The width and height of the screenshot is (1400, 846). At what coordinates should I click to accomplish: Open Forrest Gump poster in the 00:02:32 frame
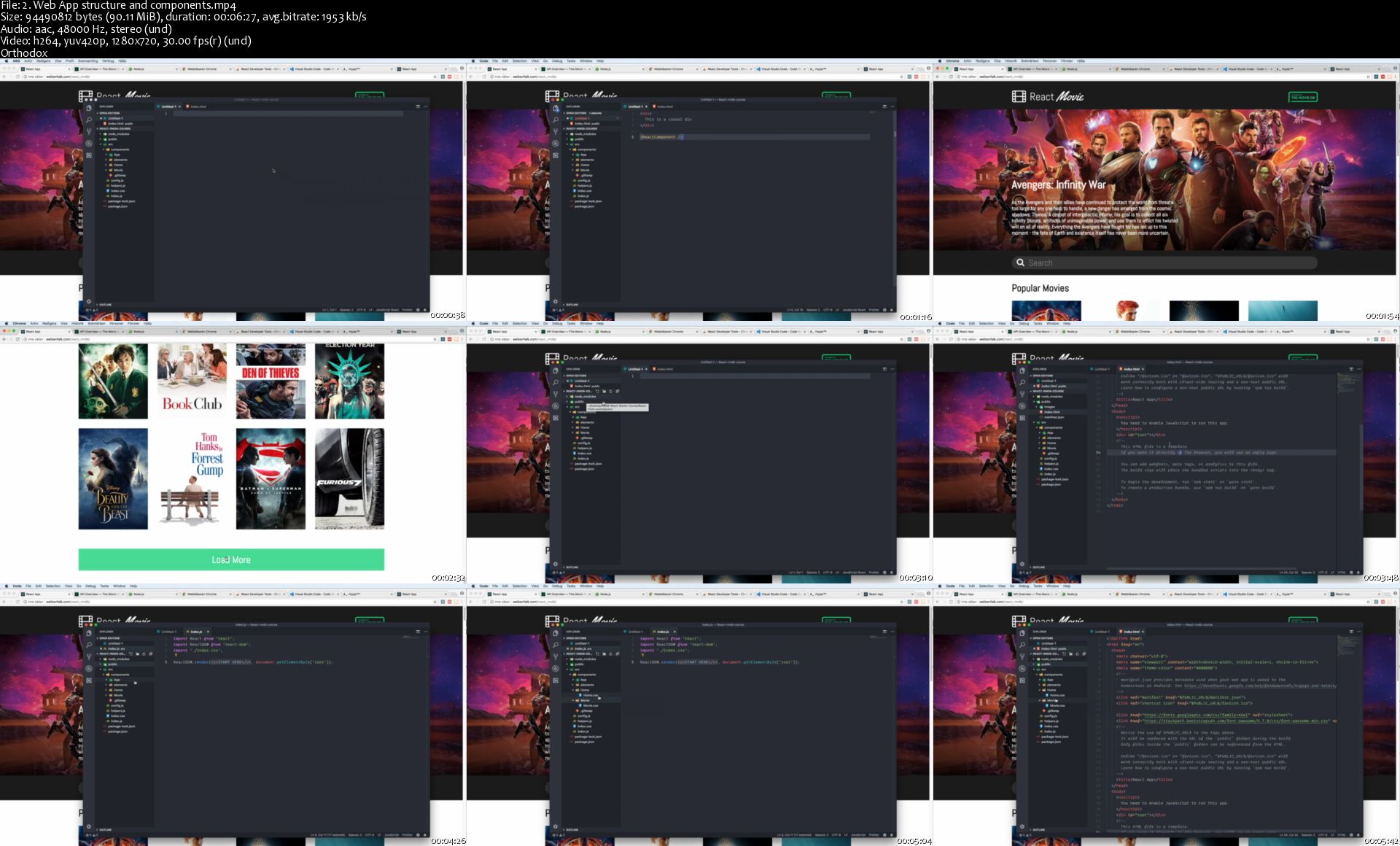[192, 478]
